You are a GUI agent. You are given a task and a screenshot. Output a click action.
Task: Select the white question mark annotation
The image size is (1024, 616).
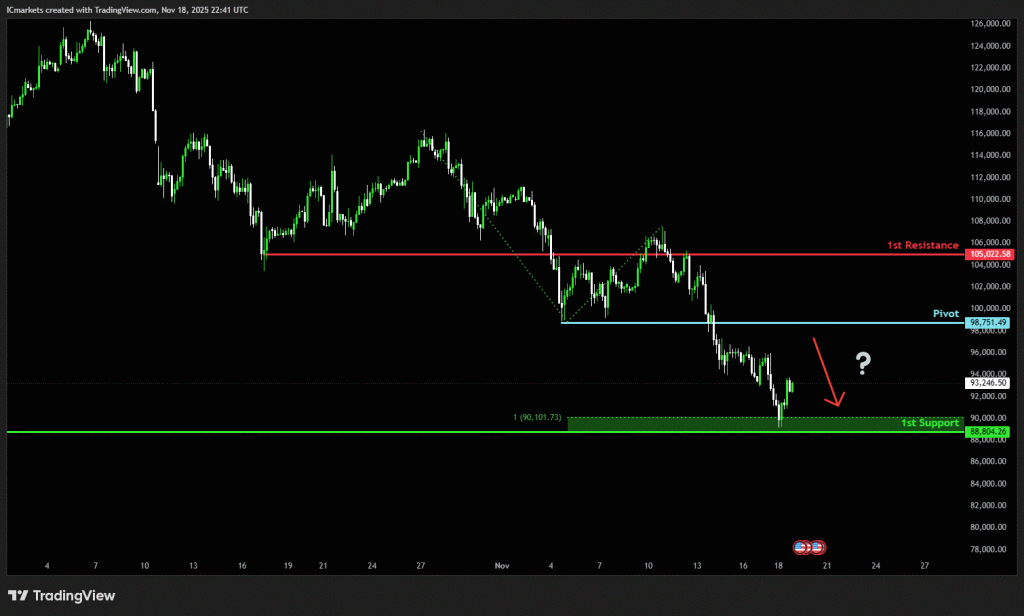[862, 365]
